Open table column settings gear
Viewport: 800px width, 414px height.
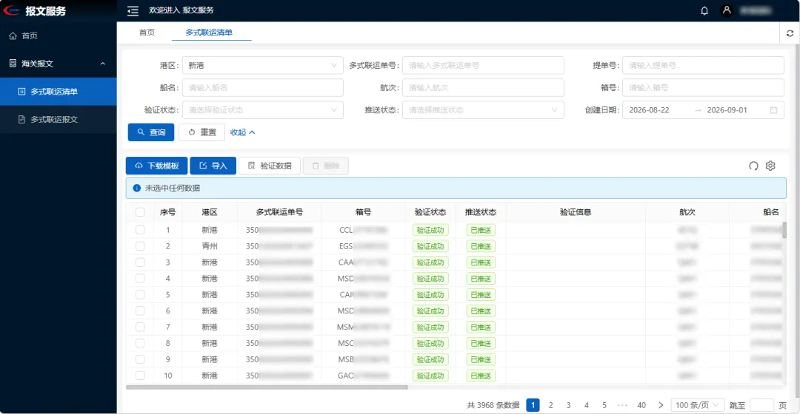click(770, 165)
